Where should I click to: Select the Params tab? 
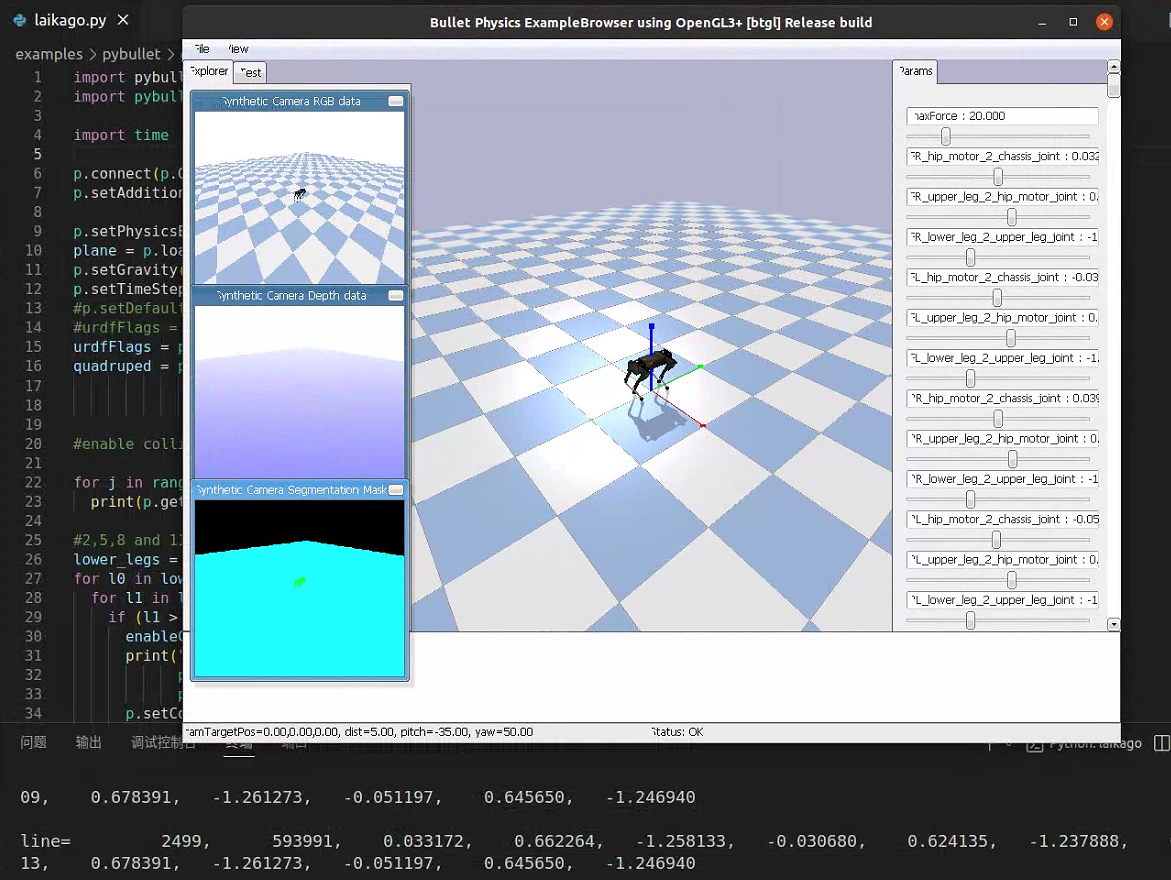916,71
